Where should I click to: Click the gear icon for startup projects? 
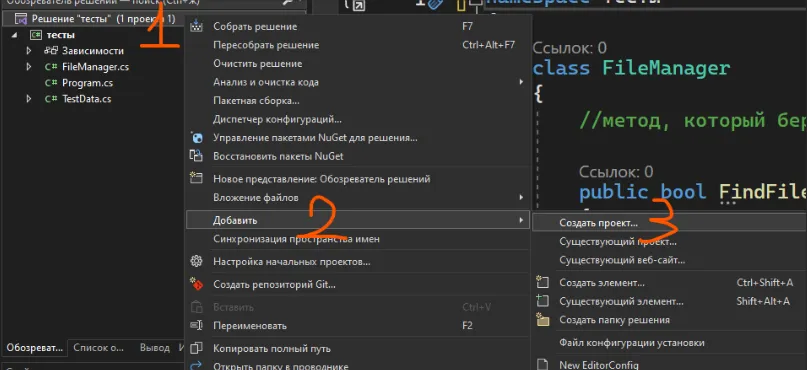coord(196,261)
